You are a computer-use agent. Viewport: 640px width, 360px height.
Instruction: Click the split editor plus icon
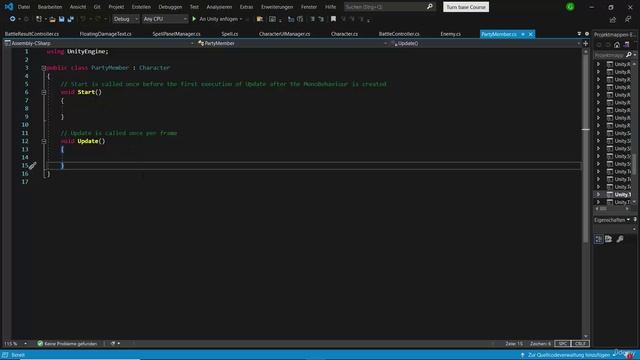tap(585, 43)
